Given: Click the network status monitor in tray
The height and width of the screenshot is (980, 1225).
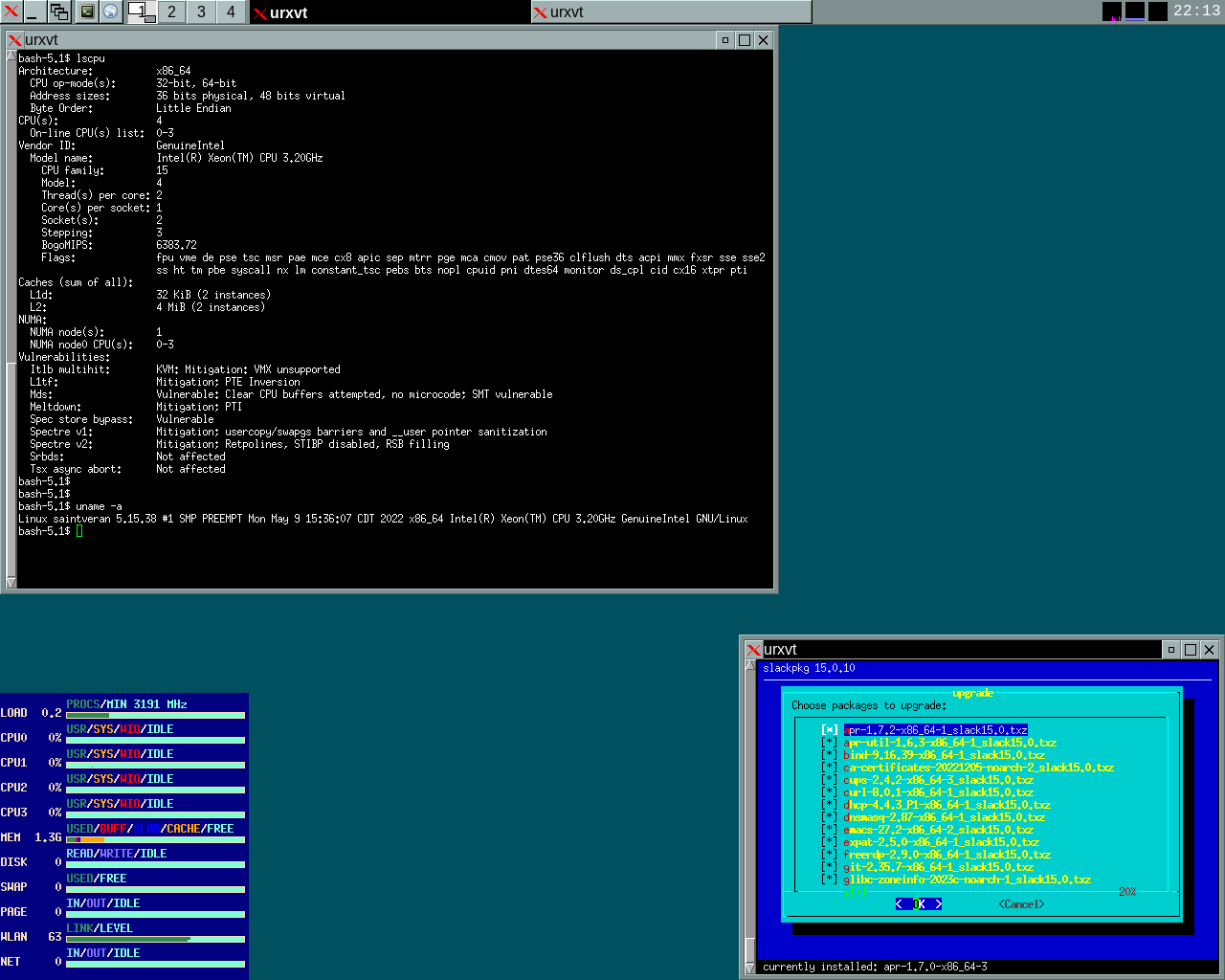Looking at the screenshot, I should [1158, 11].
